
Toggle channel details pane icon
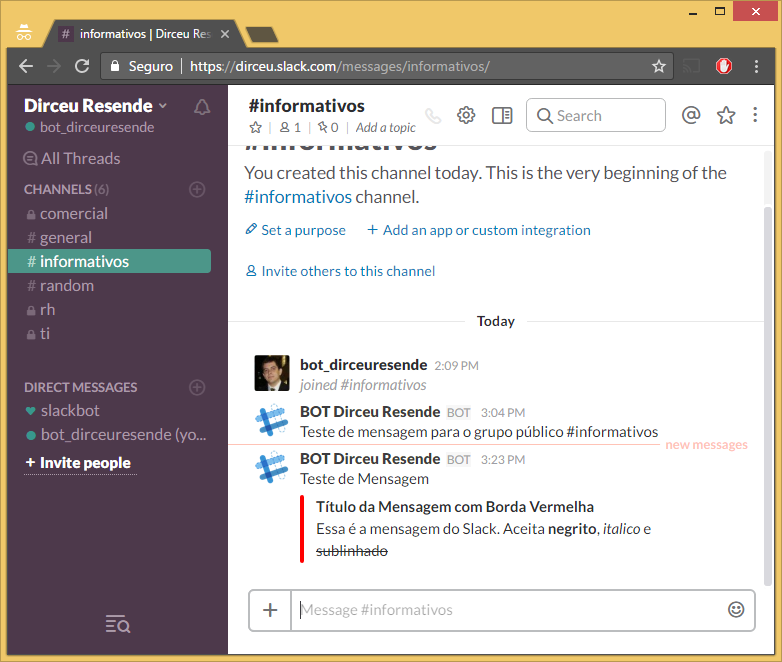tap(502, 116)
